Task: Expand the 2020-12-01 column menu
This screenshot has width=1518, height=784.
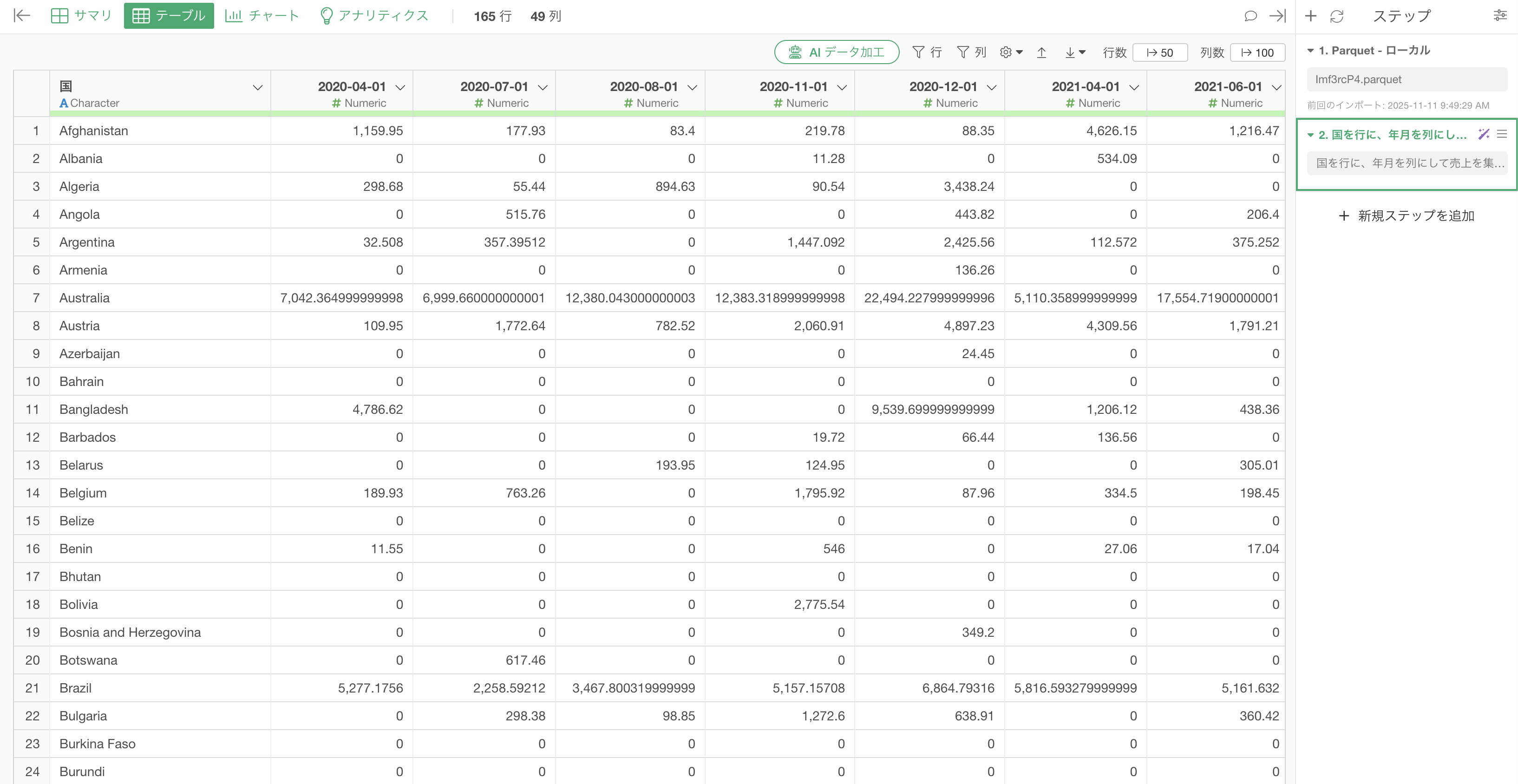Action: tap(992, 87)
